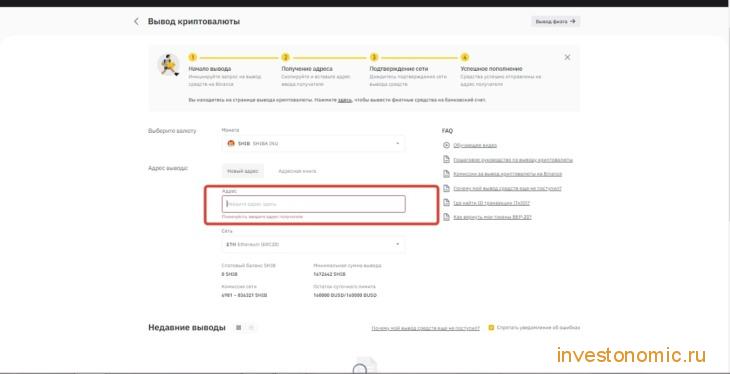Click the network fee value 6981 ~ 836321 SHIB

(x=244, y=295)
